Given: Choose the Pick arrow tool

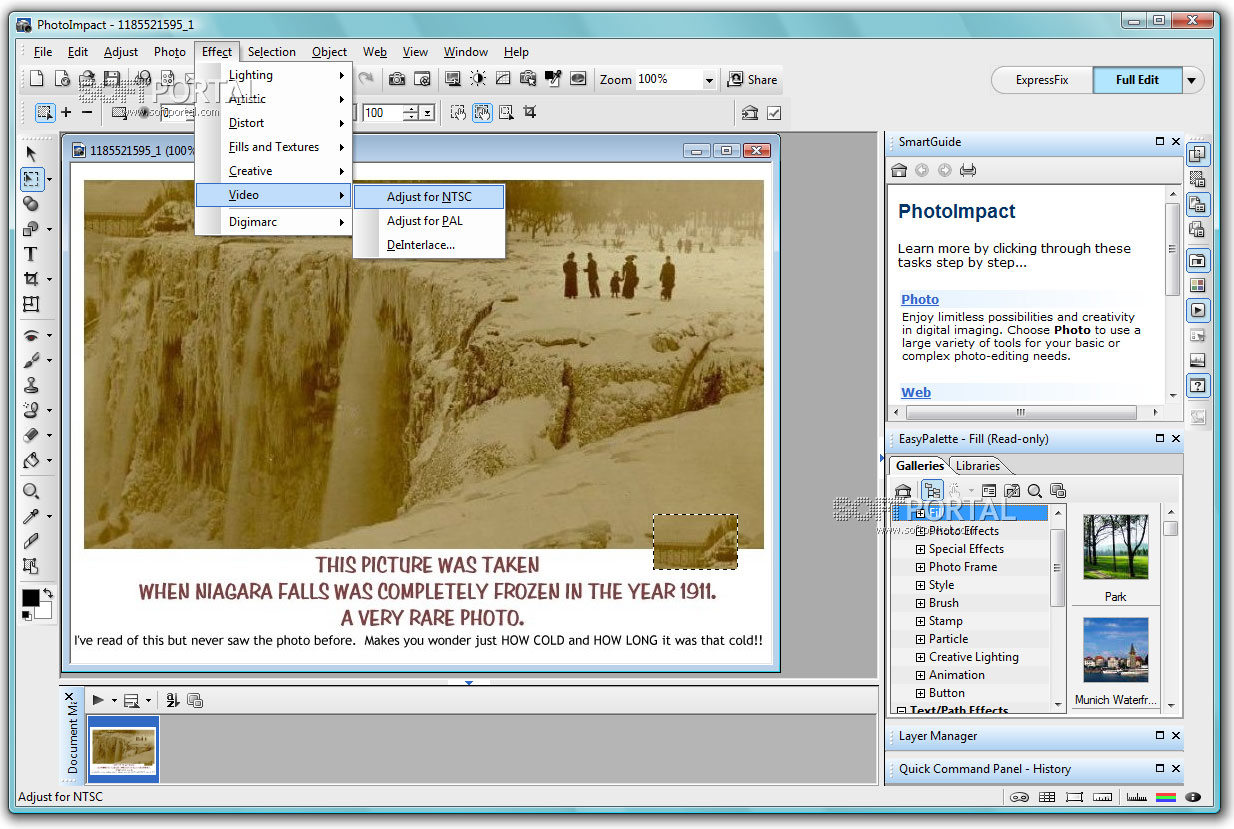Looking at the screenshot, I should point(31,153).
